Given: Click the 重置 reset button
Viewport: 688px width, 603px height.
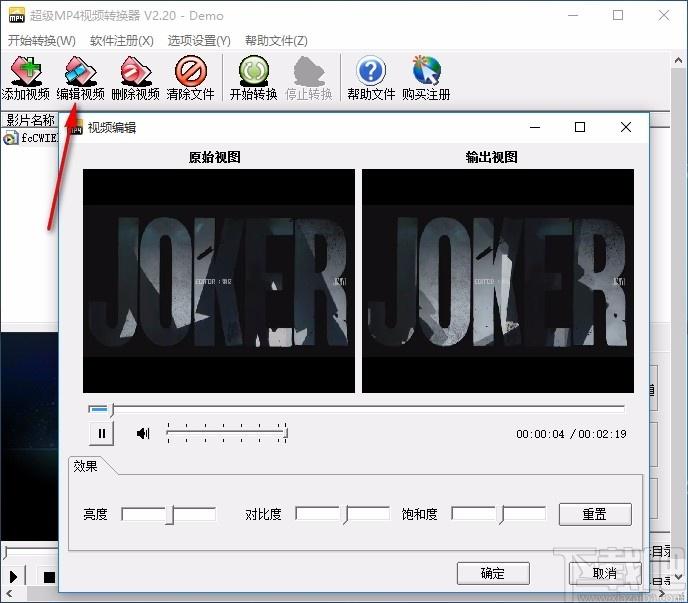Looking at the screenshot, I should (x=595, y=514).
